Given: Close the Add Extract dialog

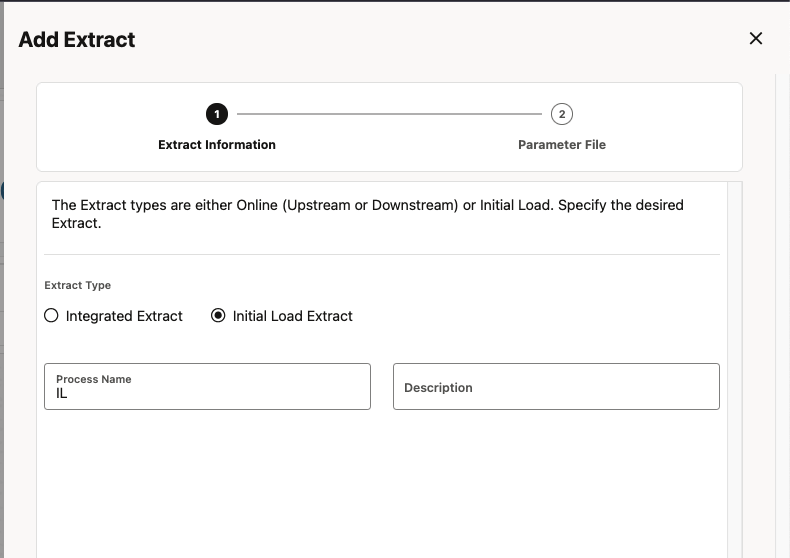Looking at the screenshot, I should [x=756, y=39].
